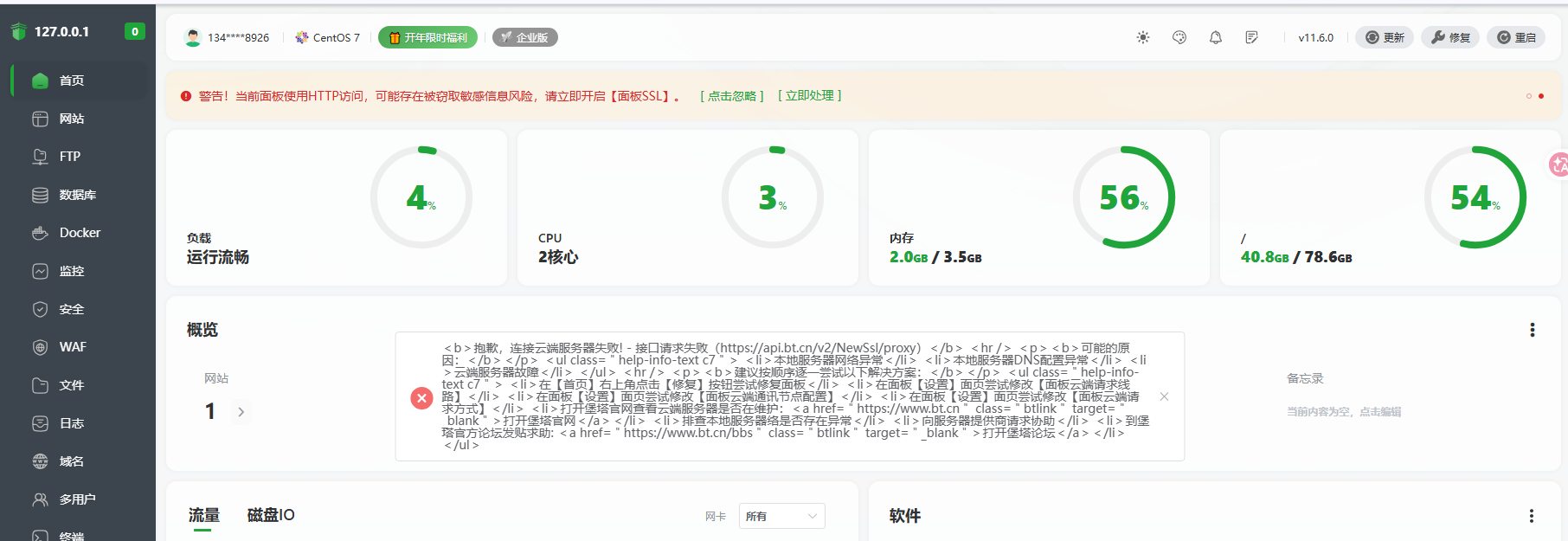The width and height of the screenshot is (1568, 541).
Task: Click the 文件 folder icon in sidebar
Action: coord(40,385)
